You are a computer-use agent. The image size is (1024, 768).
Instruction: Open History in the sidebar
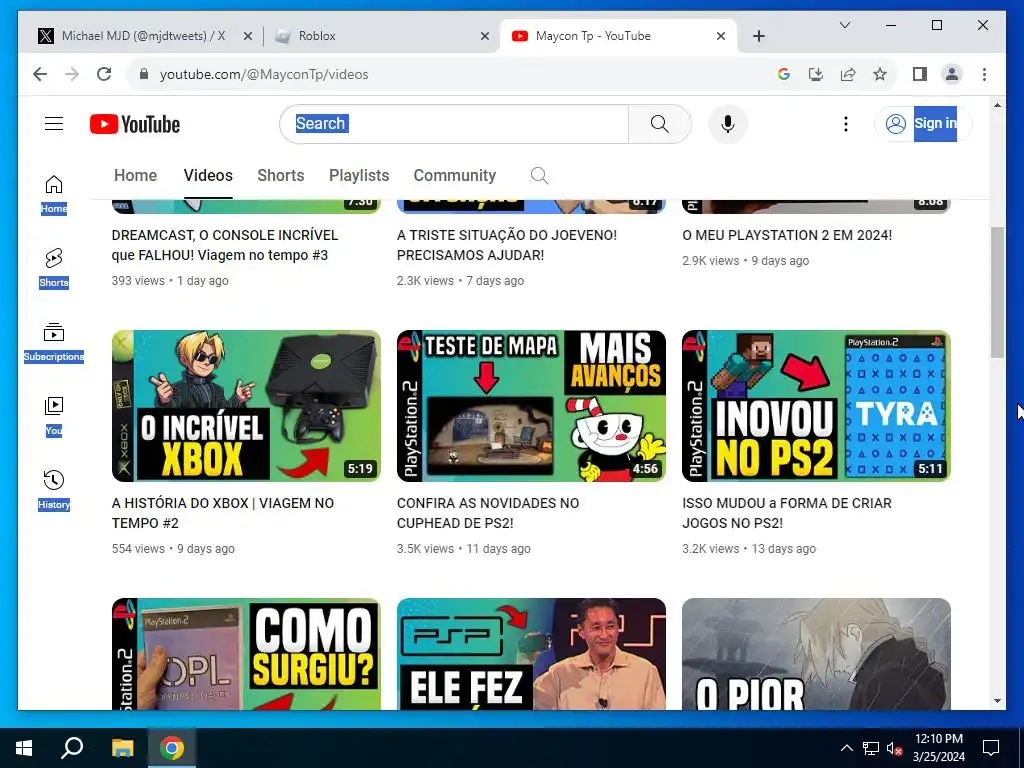[x=54, y=490]
